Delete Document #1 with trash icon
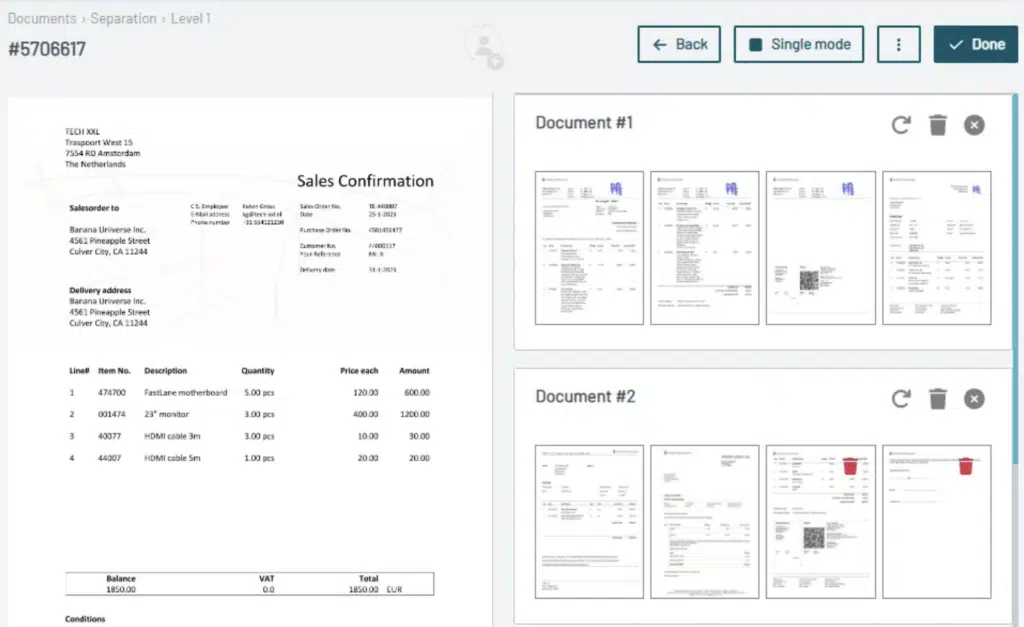Viewport: 1024px width, 627px height. [x=937, y=125]
